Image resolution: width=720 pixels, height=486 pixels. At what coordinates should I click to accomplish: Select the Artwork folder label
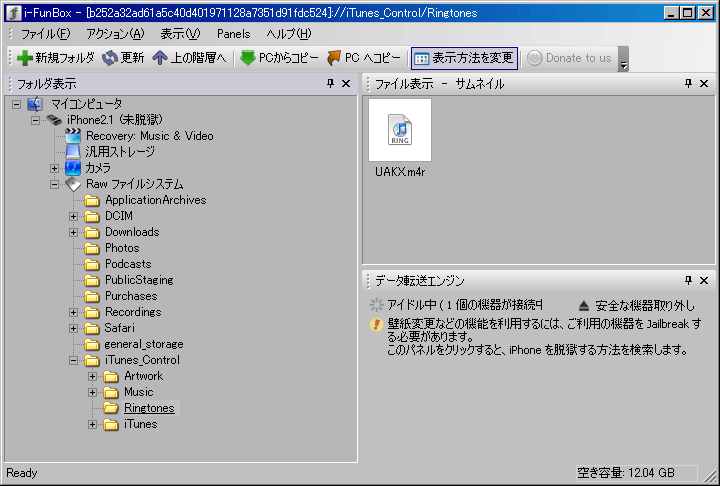(143, 376)
